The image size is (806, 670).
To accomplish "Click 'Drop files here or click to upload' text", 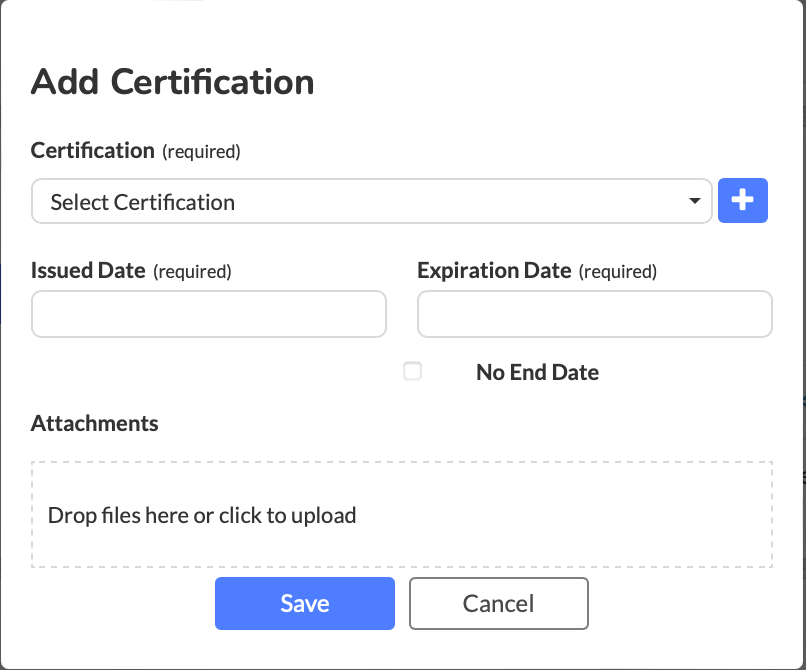I will pos(202,516).
